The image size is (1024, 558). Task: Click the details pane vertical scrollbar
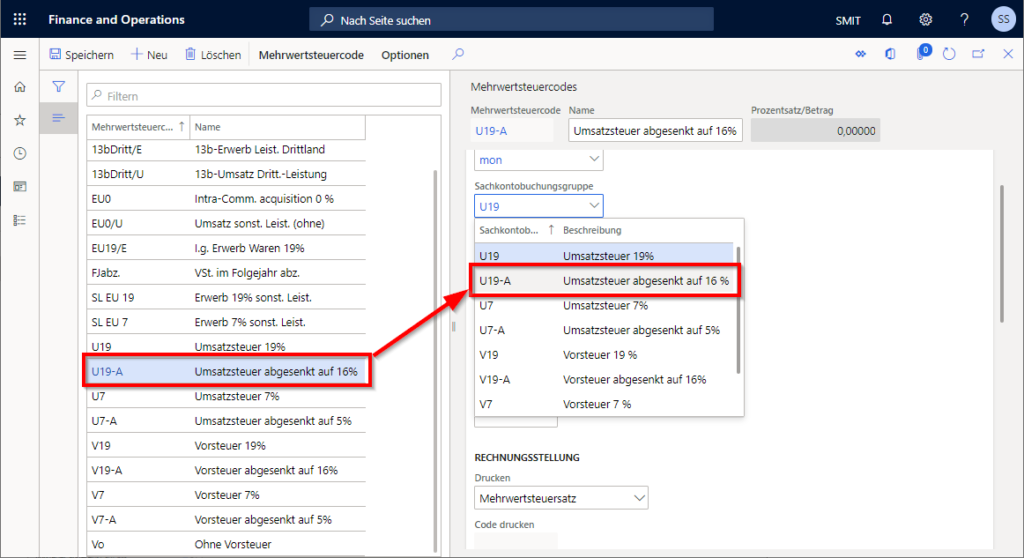[1002, 254]
